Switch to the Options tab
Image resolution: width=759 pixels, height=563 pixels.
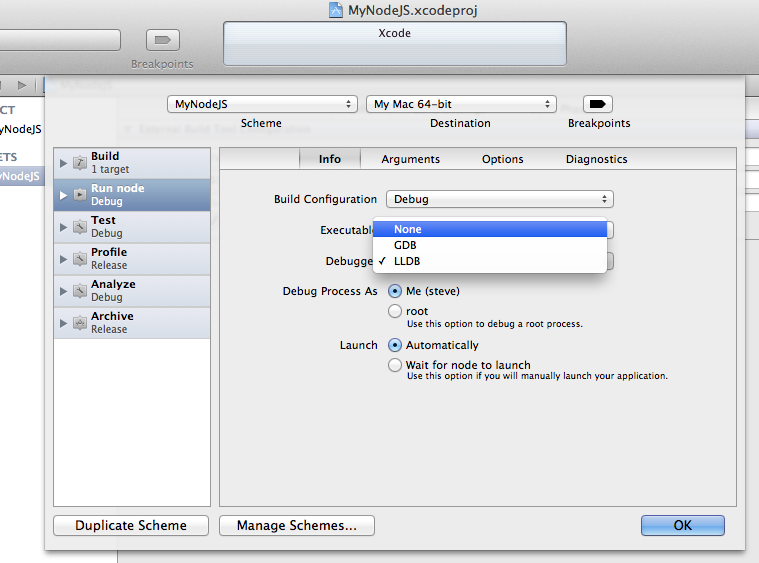click(502, 159)
